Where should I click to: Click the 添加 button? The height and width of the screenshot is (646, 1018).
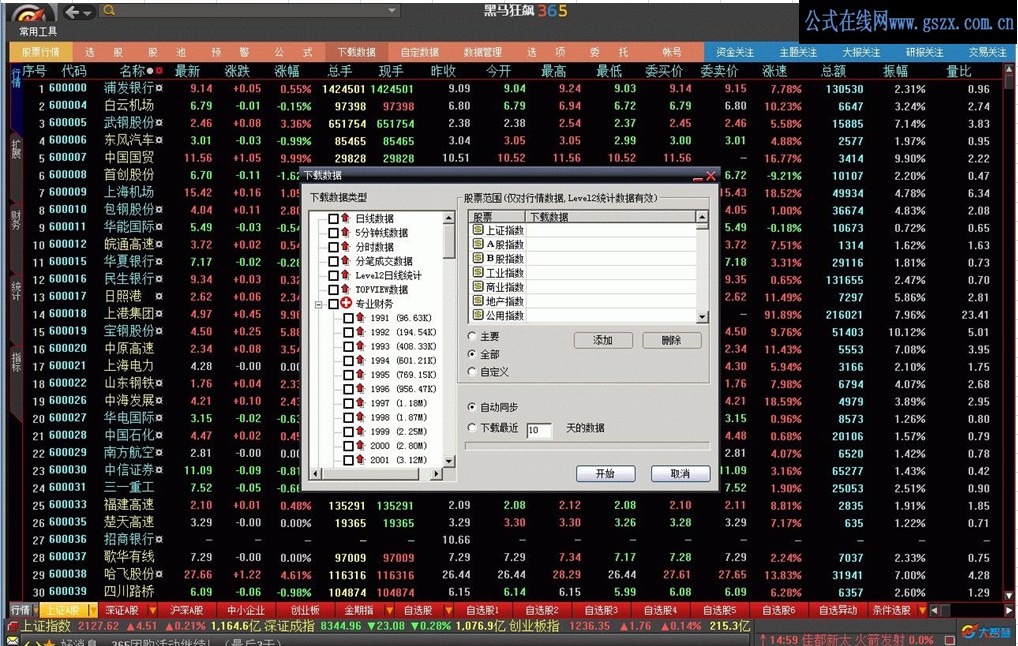(x=603, y=340)
